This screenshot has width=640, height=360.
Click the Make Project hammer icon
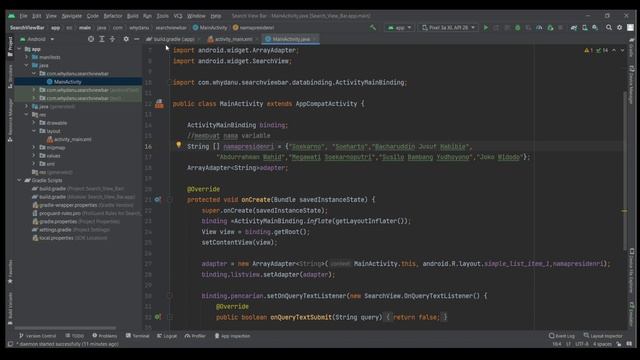pyautogui.click(x=373, y=27)
